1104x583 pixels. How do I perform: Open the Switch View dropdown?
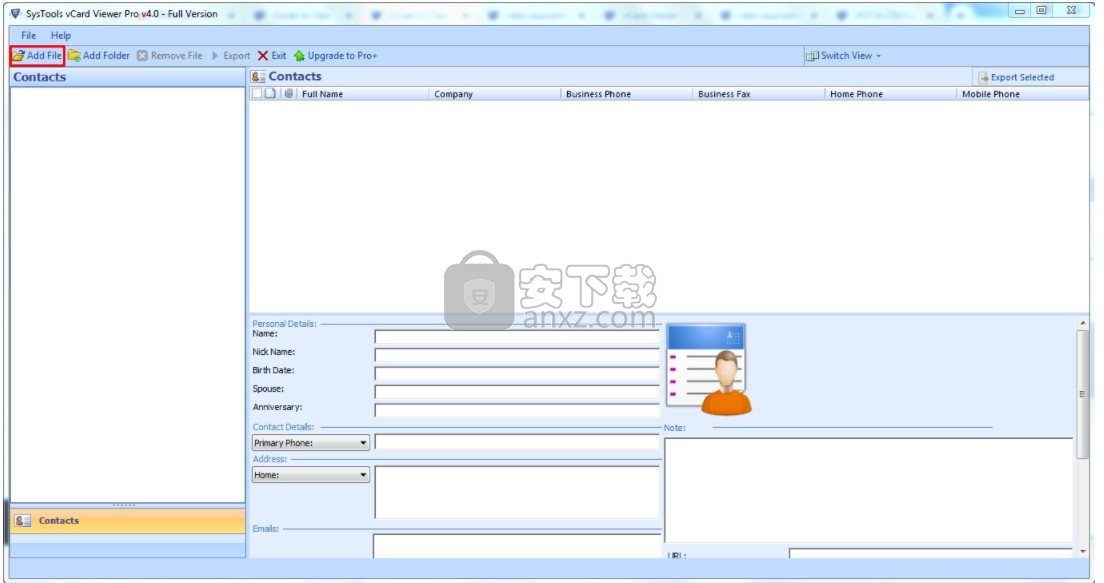[843, 56]
